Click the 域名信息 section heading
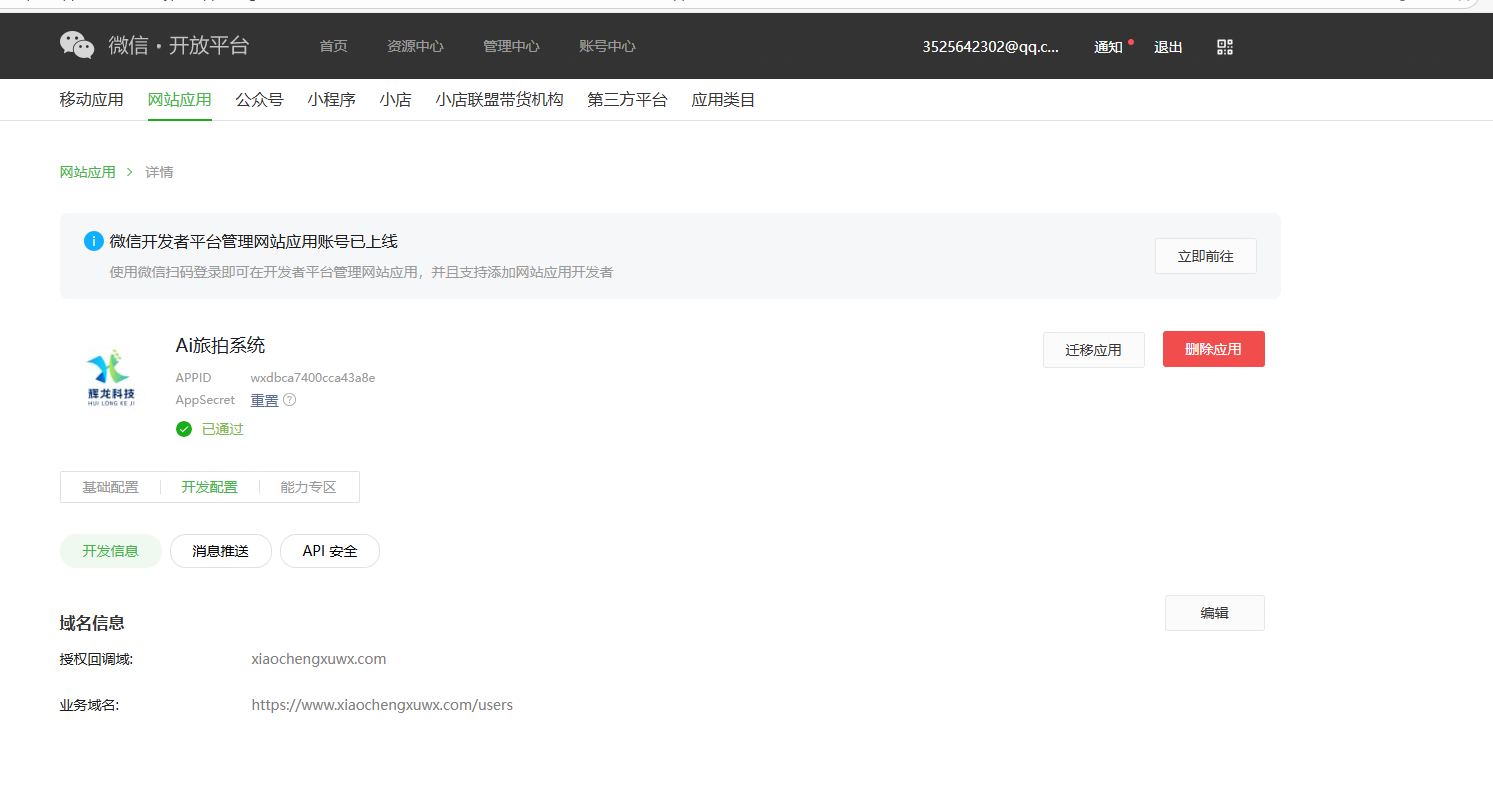This screenshot has height=804, width=1493. (x=92, y=623)
